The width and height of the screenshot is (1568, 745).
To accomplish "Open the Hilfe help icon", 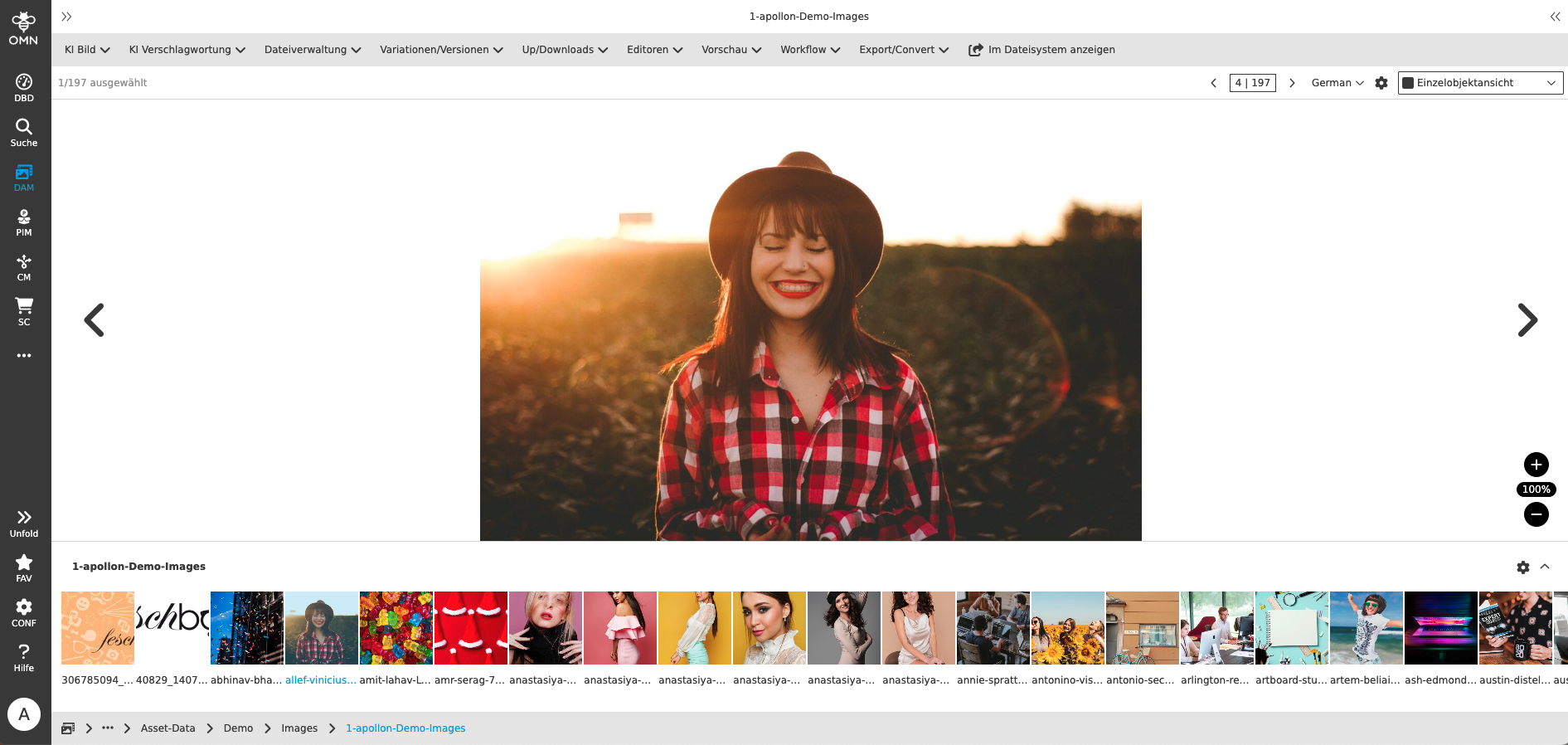I will 24,658.
